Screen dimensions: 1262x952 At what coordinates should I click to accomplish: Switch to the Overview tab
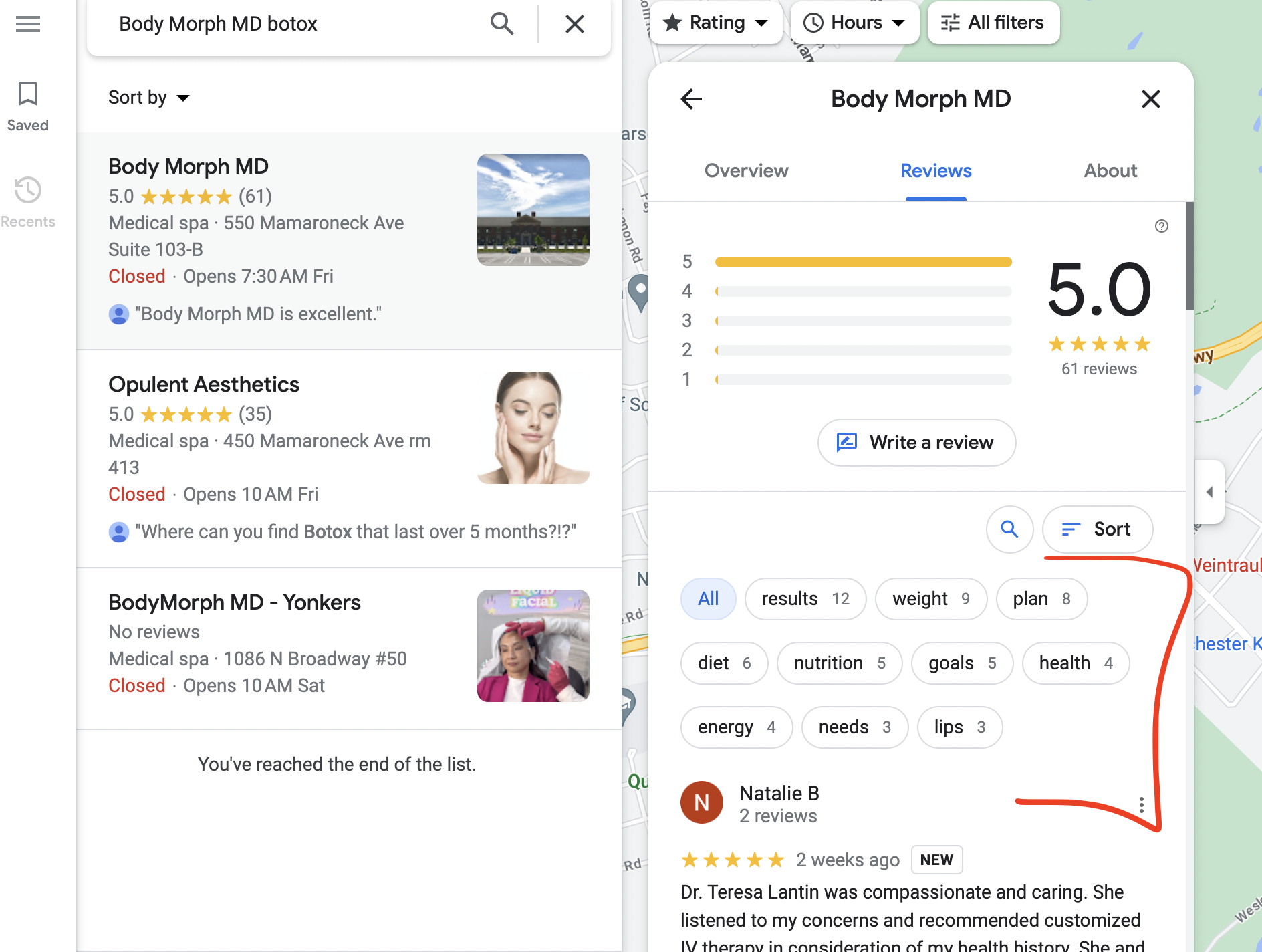pyautogui.click(x=747, y=171)
